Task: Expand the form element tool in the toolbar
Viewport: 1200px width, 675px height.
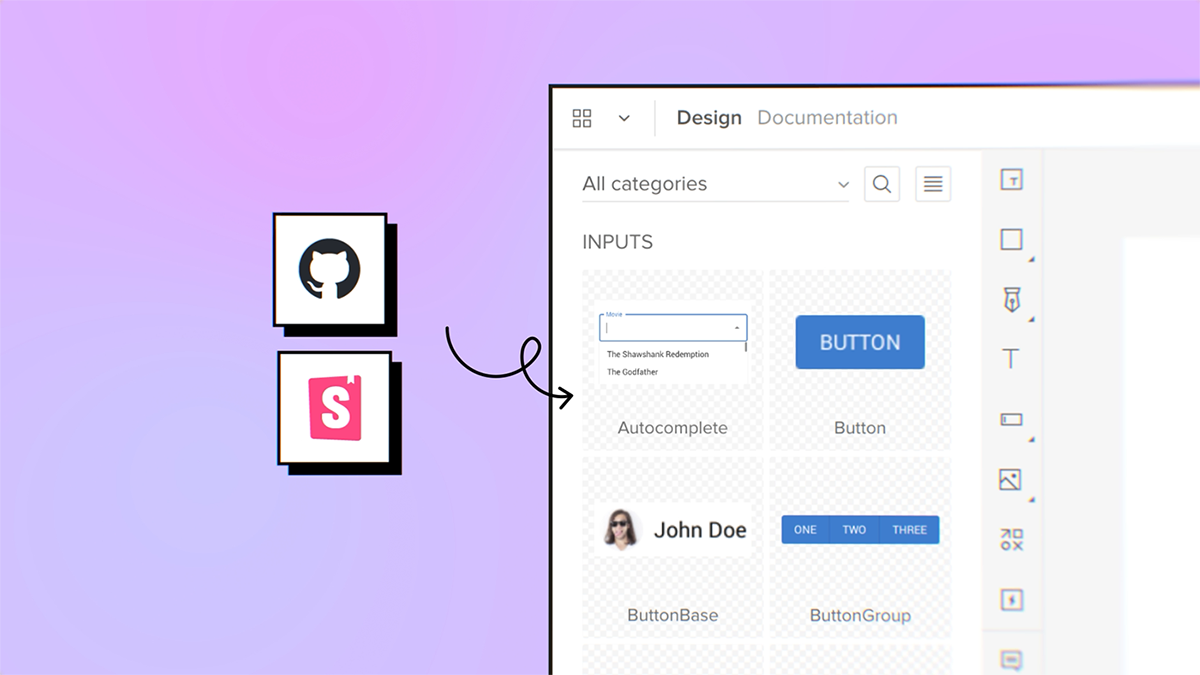Action: (x=1011, y=420)
